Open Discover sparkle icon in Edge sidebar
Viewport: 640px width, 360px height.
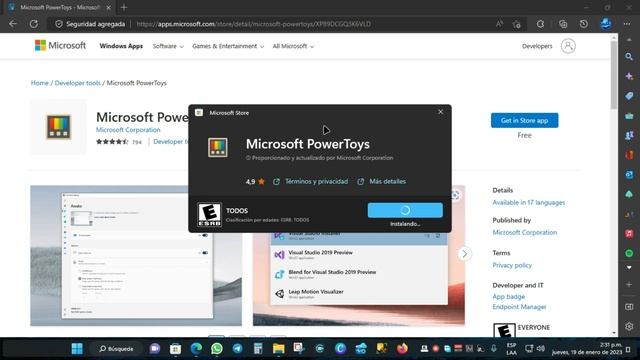[x=629, y=76]
